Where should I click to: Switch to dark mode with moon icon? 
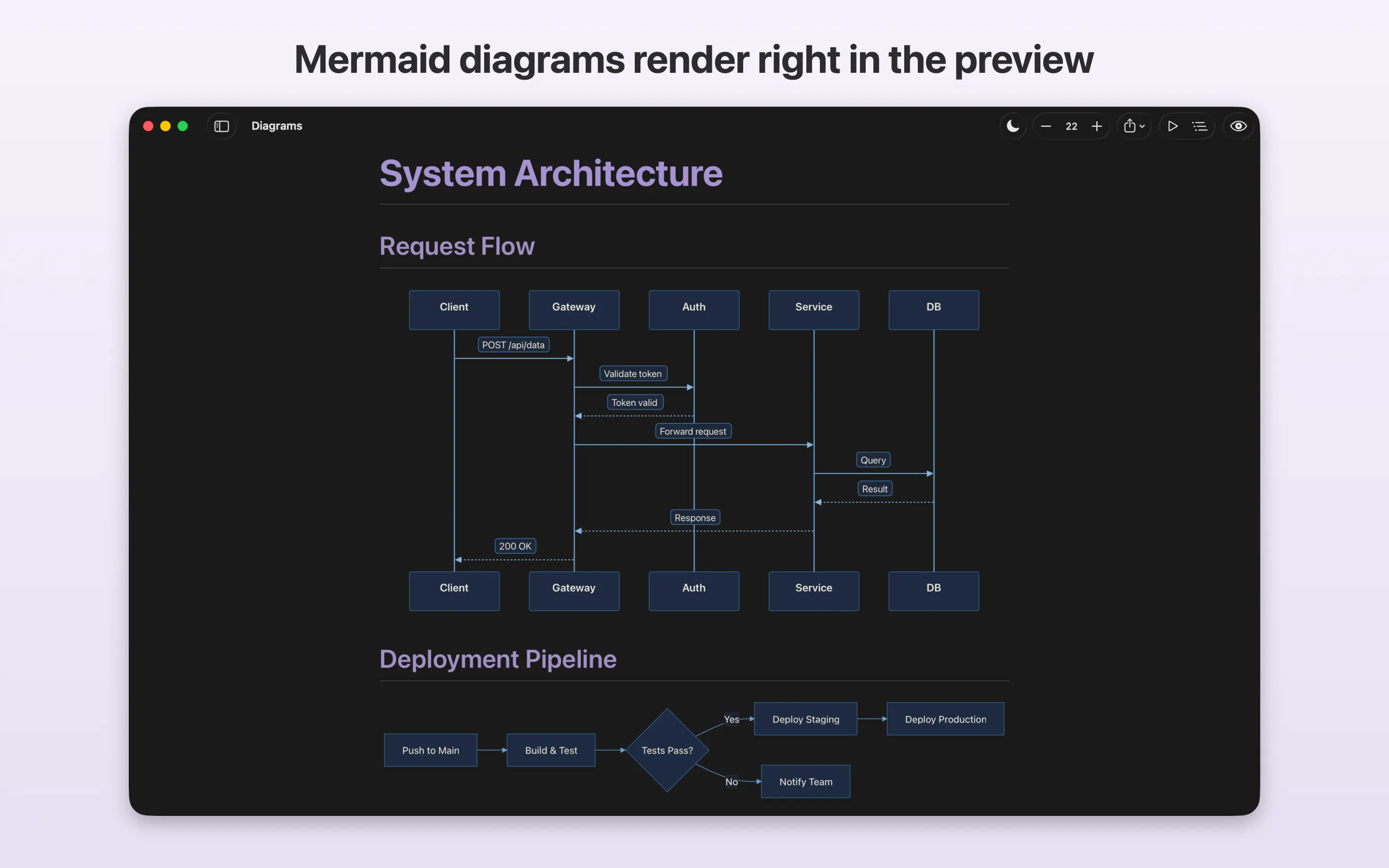coord(1012,126)
